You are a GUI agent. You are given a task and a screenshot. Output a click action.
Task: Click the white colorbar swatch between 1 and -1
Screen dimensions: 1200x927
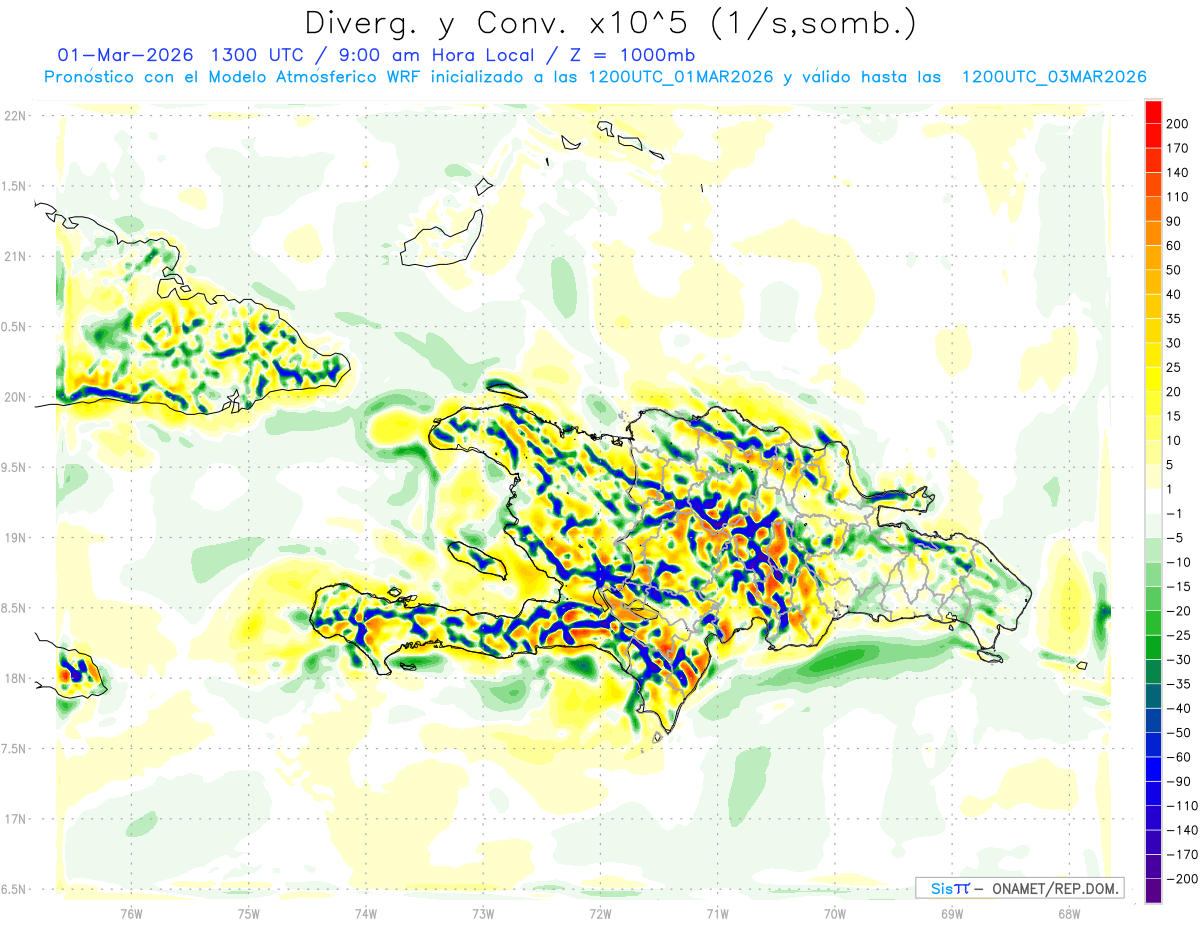click(x=1153, y=501)
